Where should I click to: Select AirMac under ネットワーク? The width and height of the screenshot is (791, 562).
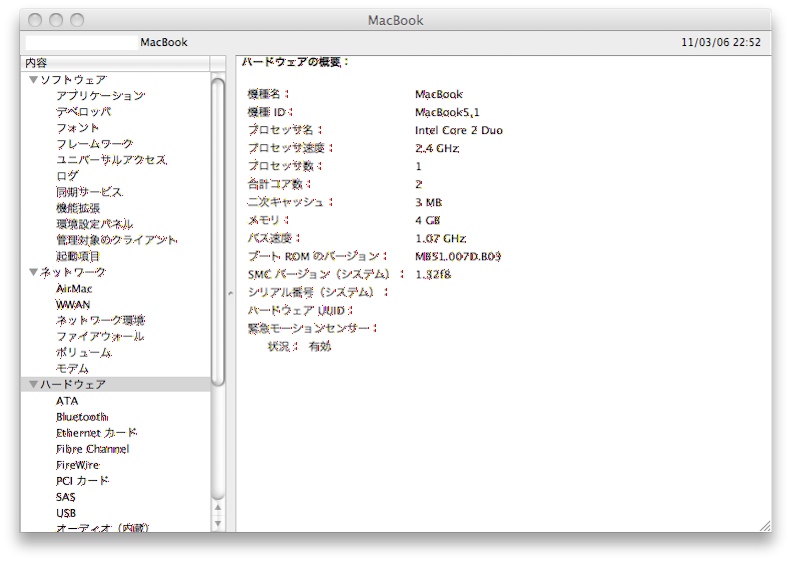coord(74,289)
